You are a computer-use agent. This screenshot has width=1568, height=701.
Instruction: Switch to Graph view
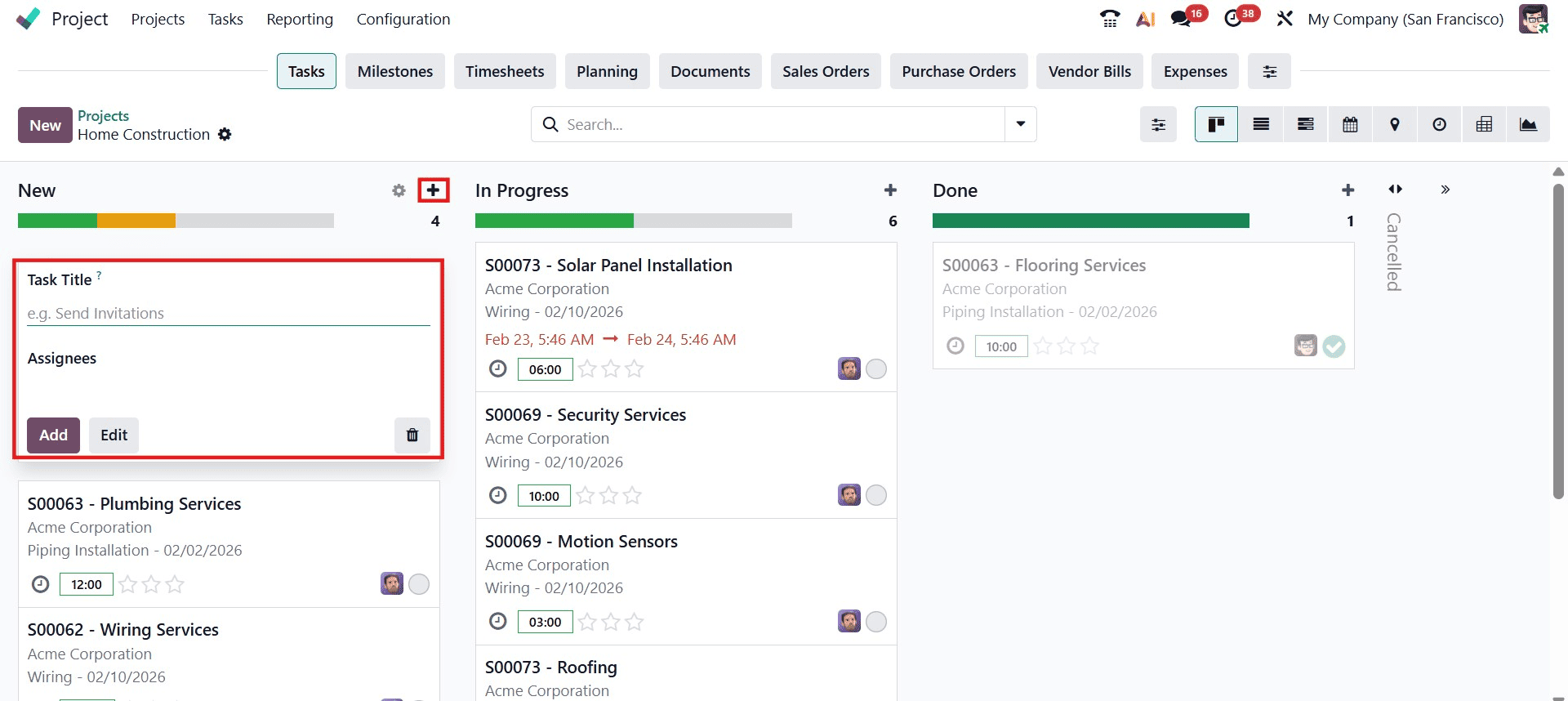click(1528, 124)
